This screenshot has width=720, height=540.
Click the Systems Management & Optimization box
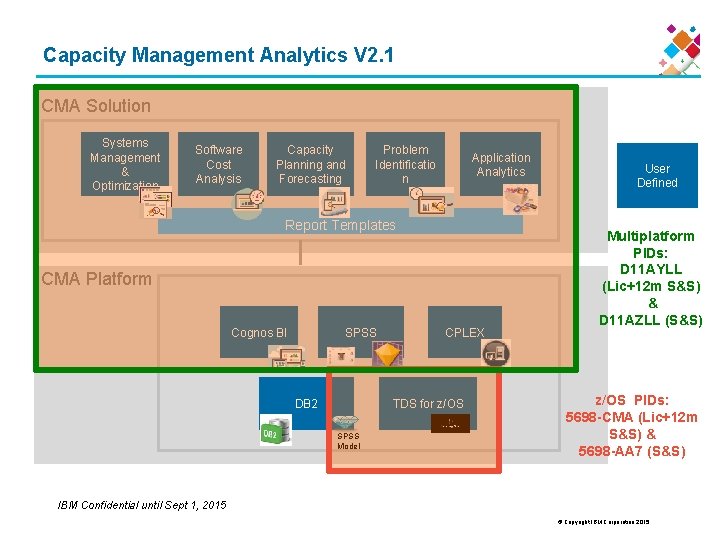click(125, 164)
